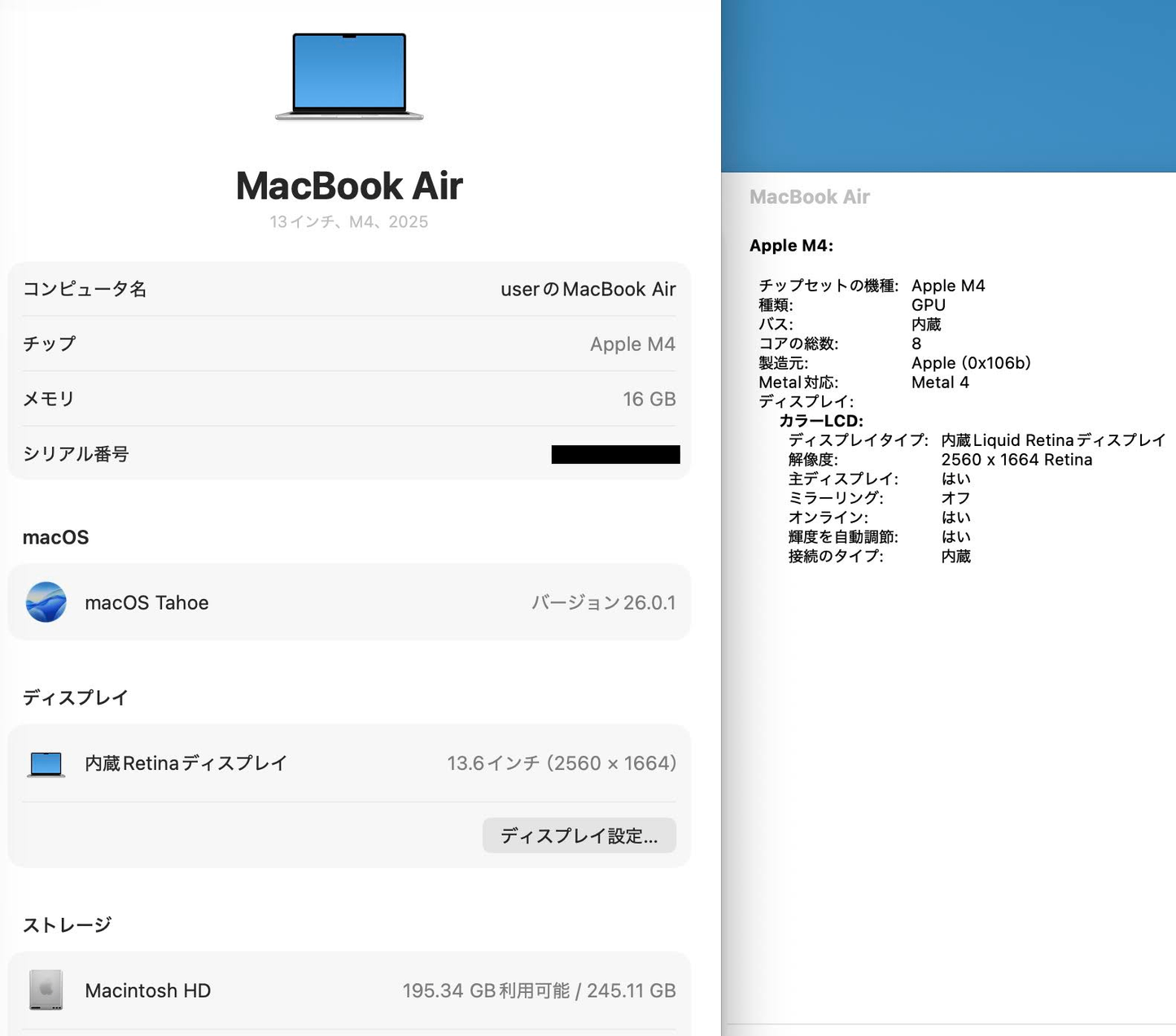Image resolution: width=1176 pixels, height=1036 pixels.
Task: Click the hidden シリアル番号 field
Action: pos(615,454)
